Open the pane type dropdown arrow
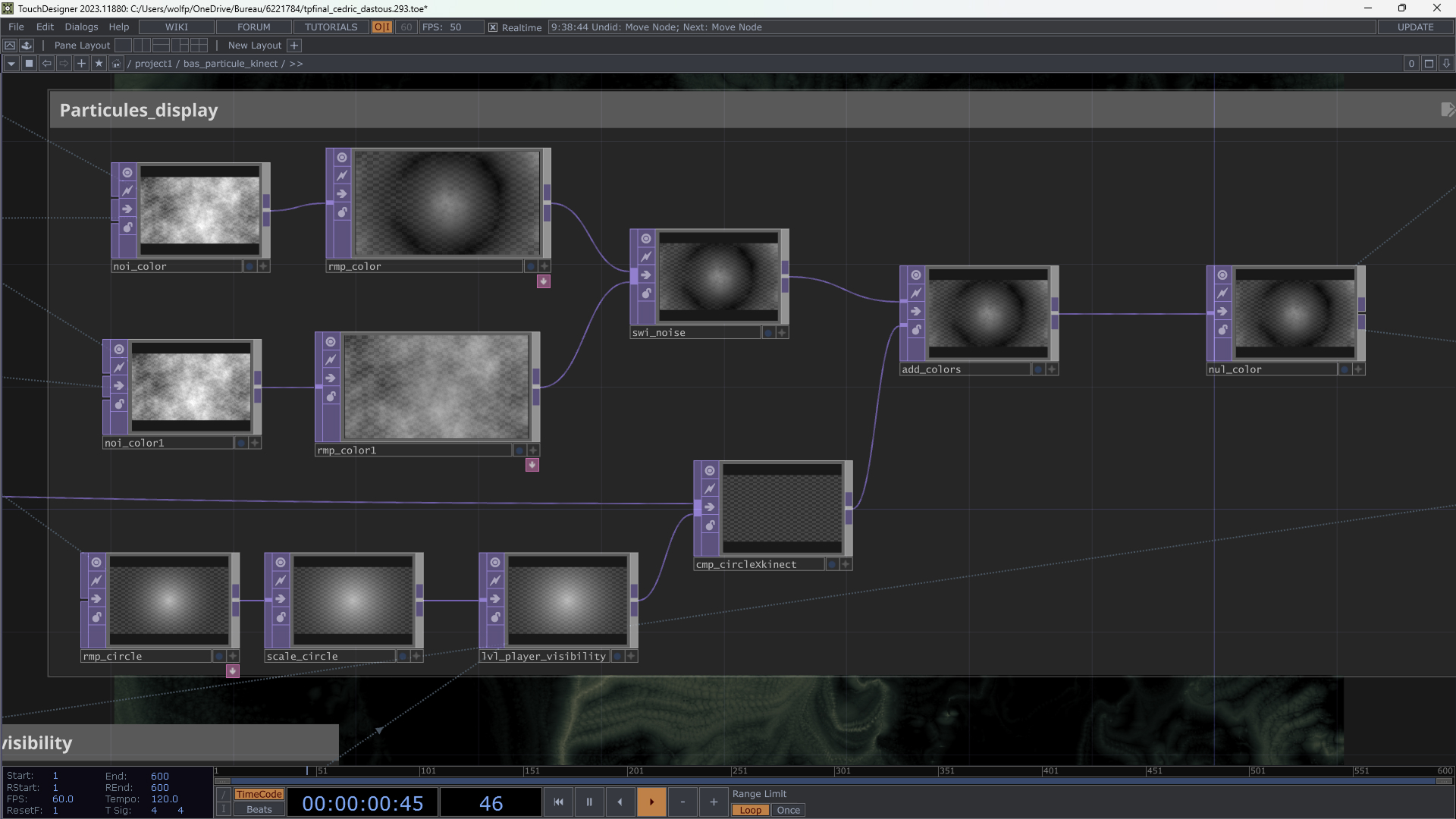 [11, 64]
